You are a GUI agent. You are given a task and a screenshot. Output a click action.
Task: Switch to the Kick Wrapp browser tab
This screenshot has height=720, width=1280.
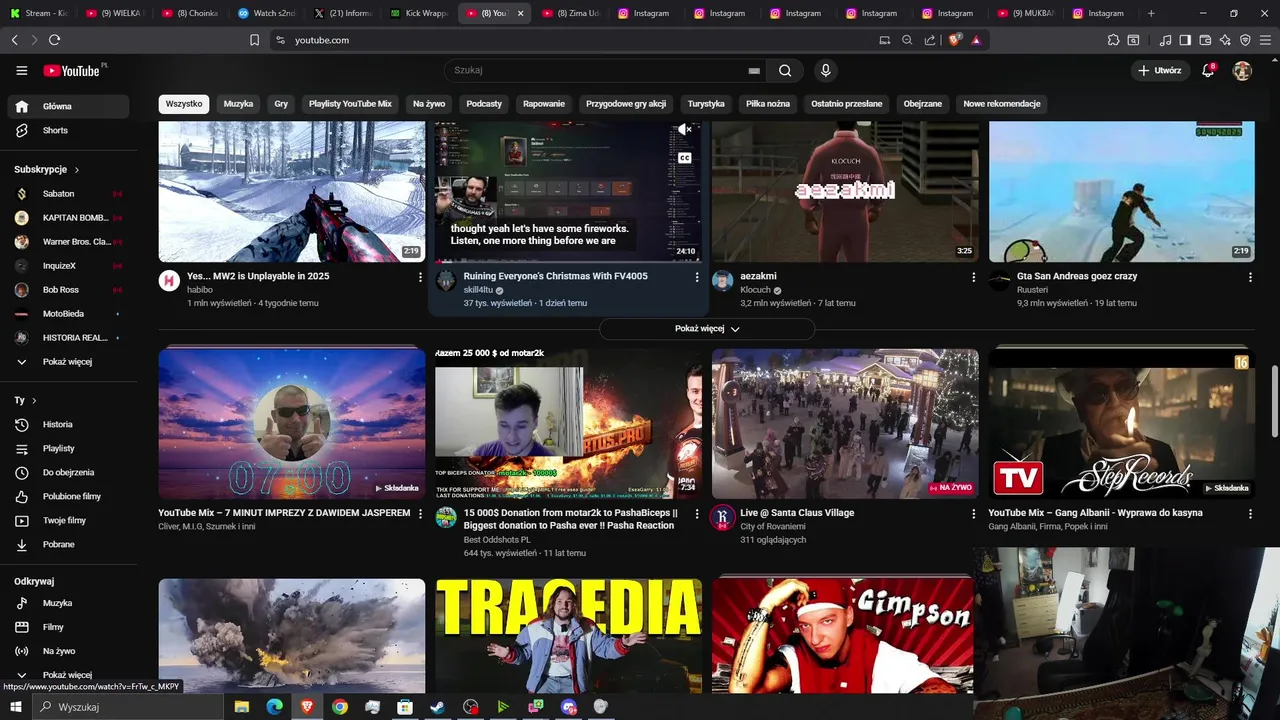420,13
